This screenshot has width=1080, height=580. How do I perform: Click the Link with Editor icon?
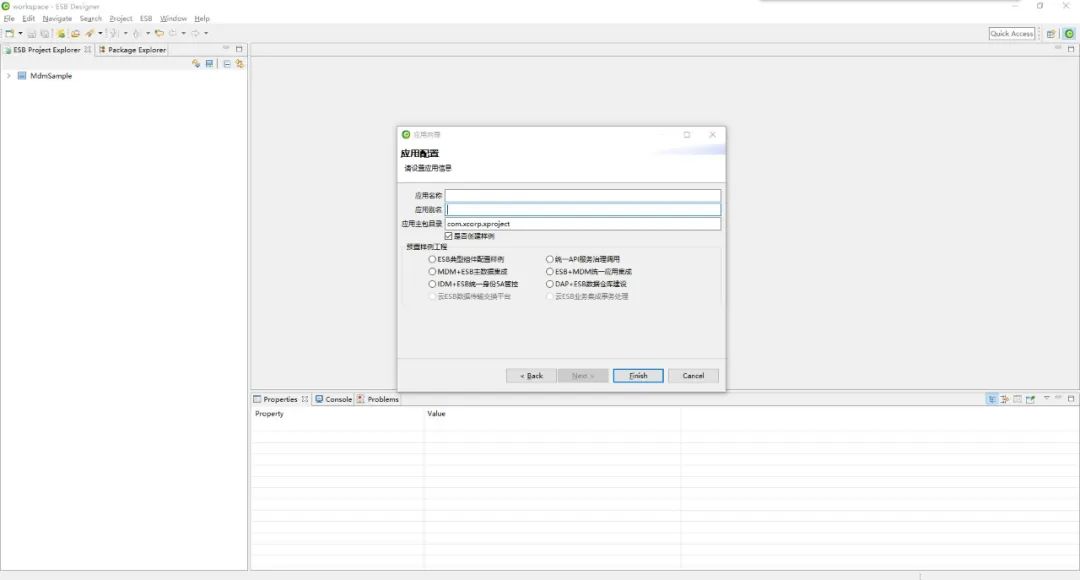(x=240, y=63)
